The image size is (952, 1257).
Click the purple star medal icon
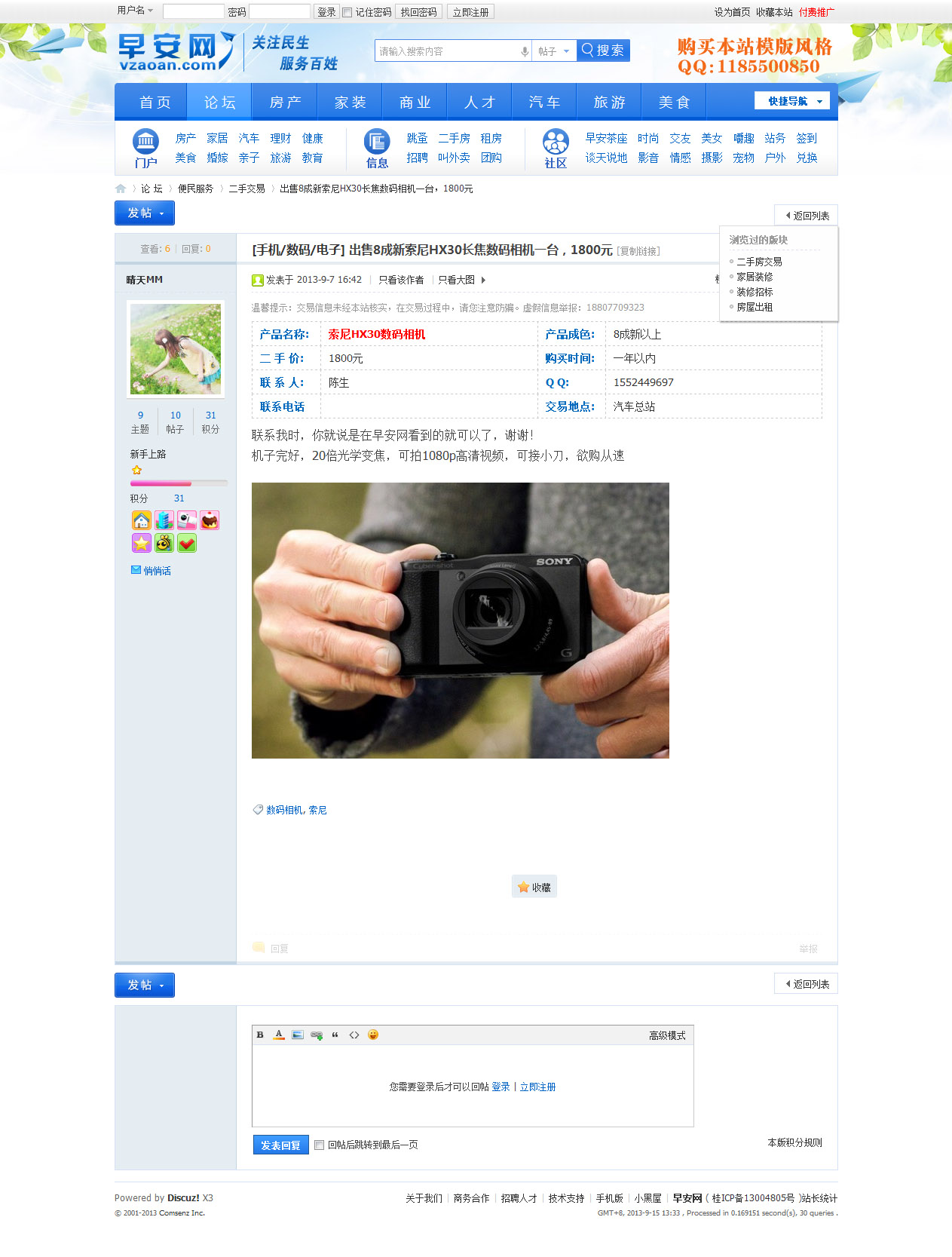[x=142, y=543]
